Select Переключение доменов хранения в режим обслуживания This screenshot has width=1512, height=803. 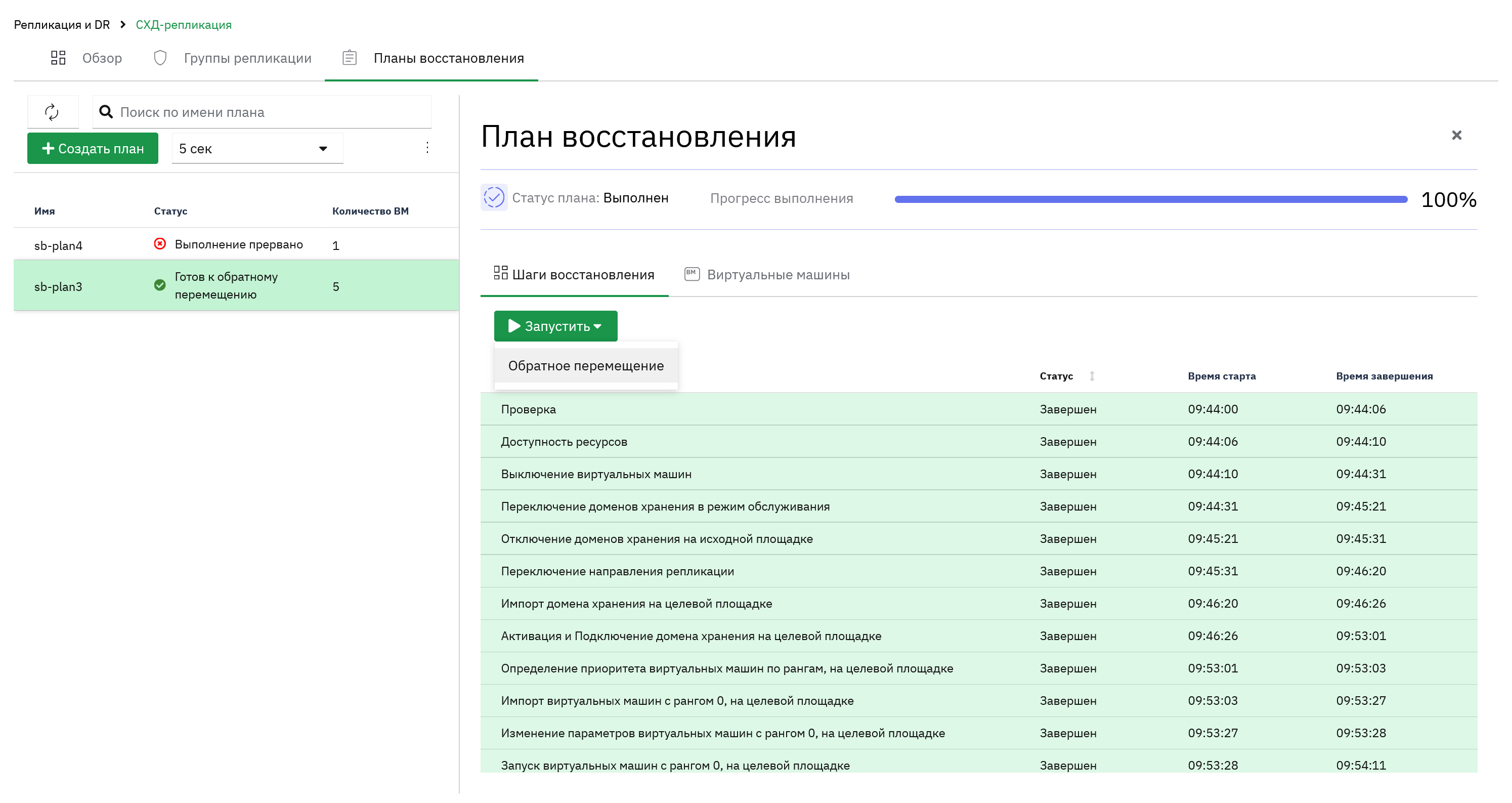click(x=978, y=506)
